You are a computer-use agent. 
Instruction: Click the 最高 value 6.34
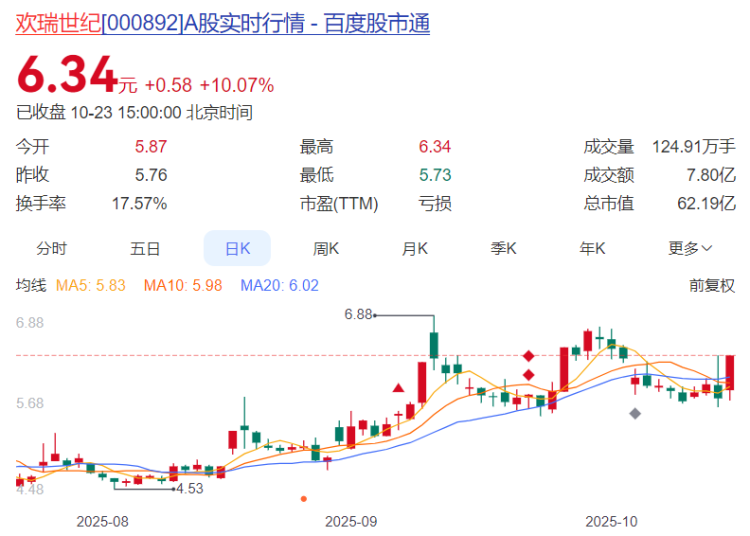pos(435,146)
